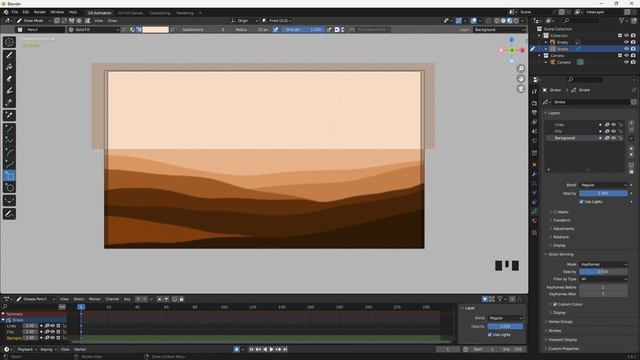Viewport: 640px width, 360px height.
Task: Toggle the camera view icon in viewport
Action: click(x=521, y=89)
